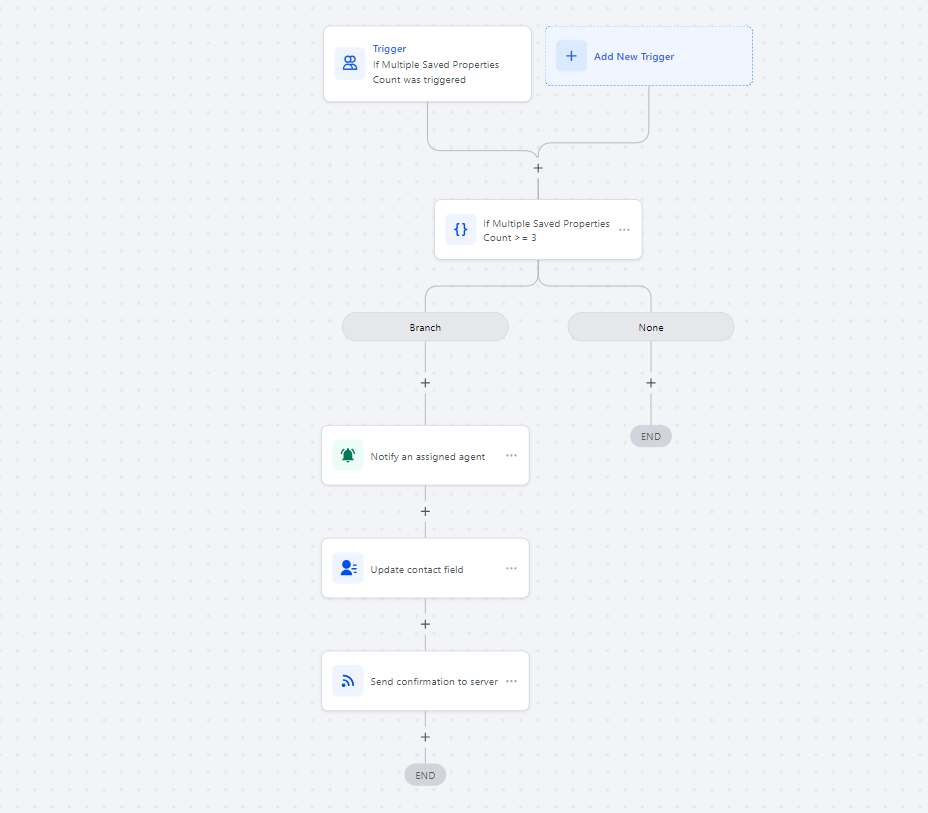Screen dimensions: 928x813
Task: Add a step under the Branch label
Action: tap(425, 383)
